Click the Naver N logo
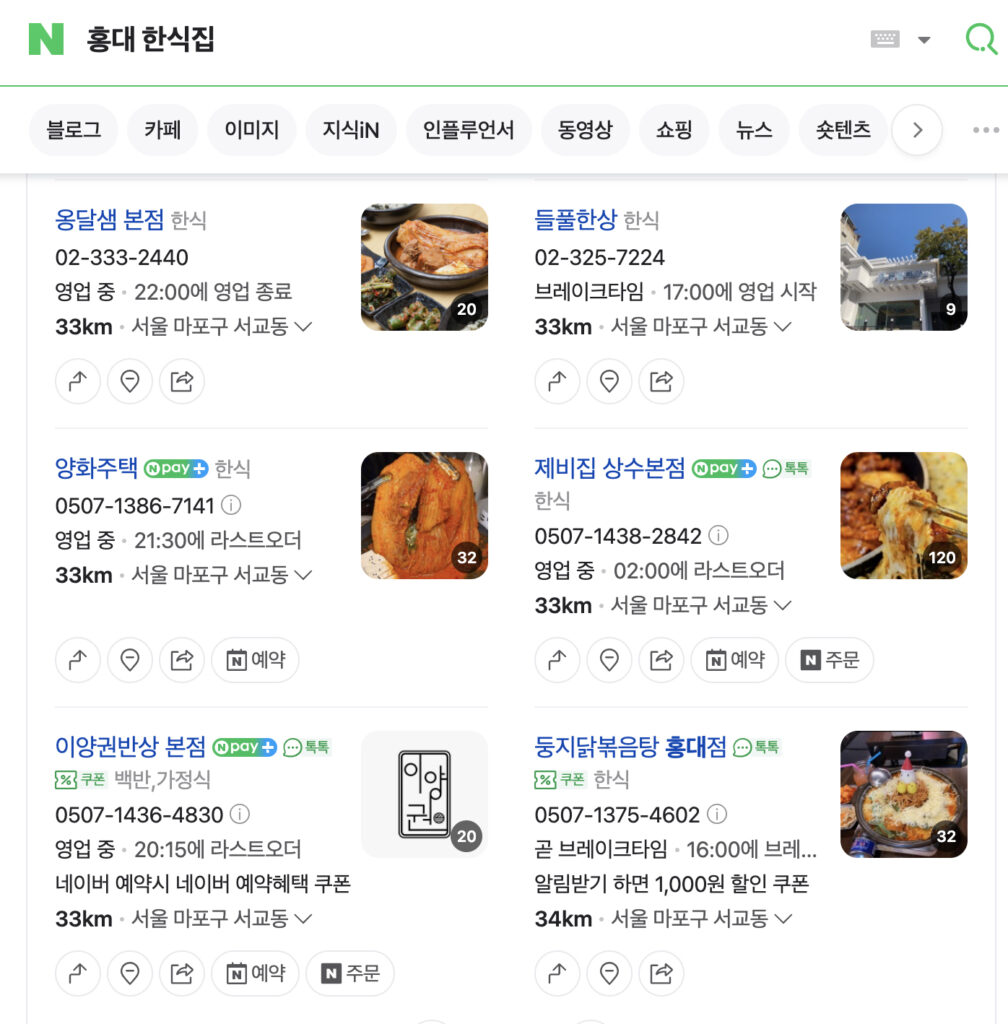The height and width of the screenshot is (1024, 1008). [x=46, y=39]
